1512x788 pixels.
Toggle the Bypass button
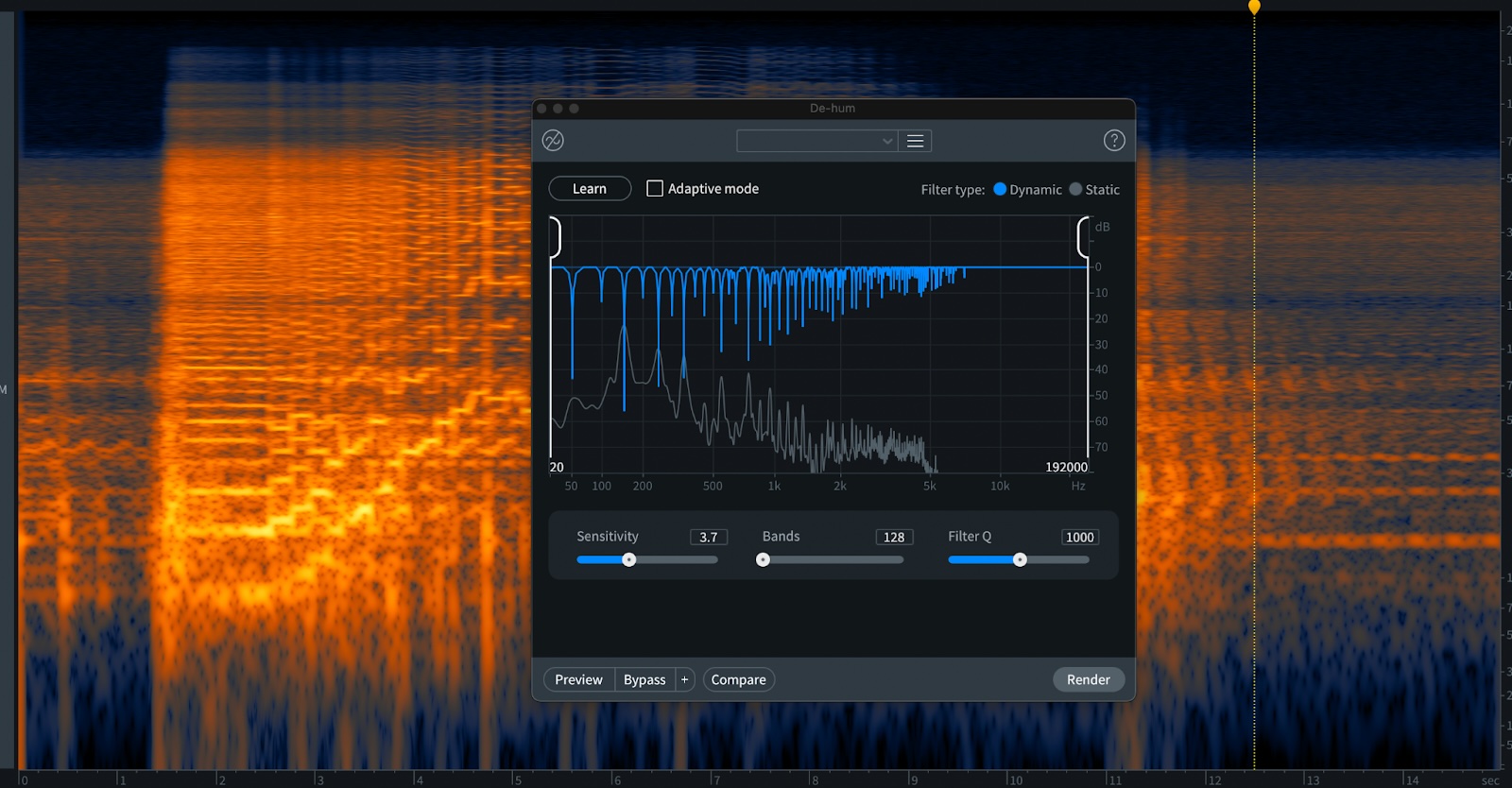[644, 679]
